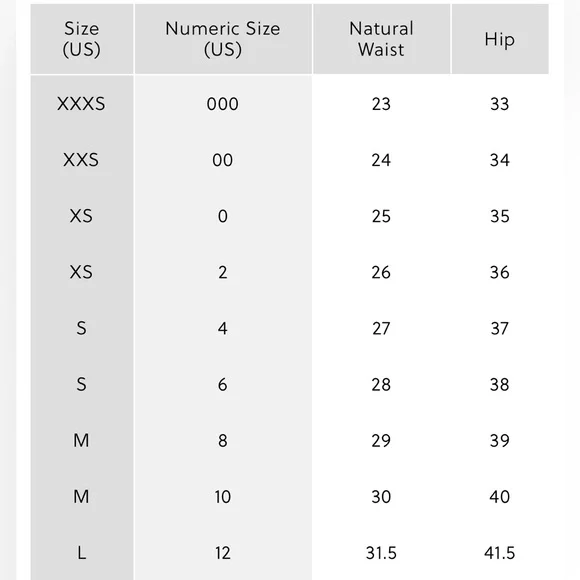Viewport: 580px width, 580px height.
Task: Select the XS label beside size 2
Action: tap(81, 272)
